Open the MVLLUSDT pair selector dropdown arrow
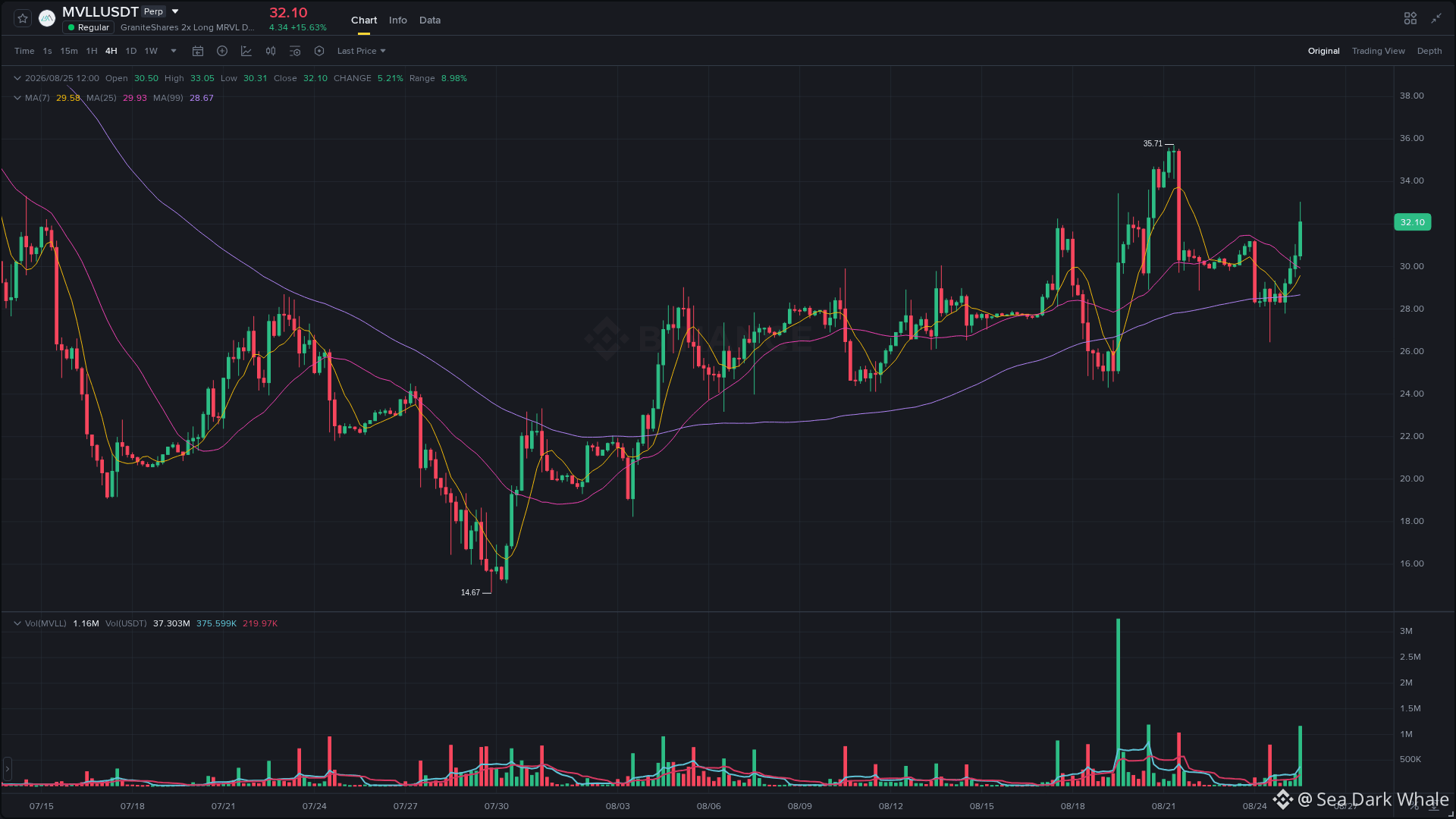This screenshot has height=819, width=1456. tap(175, 11)
